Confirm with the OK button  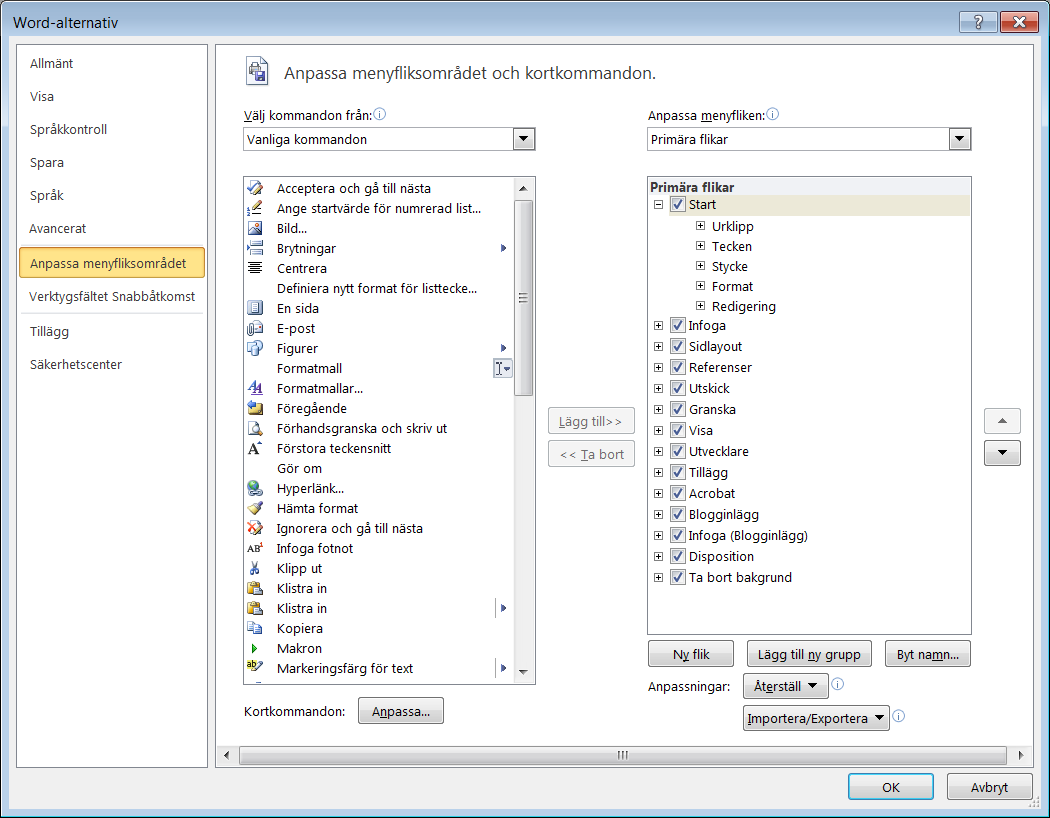(x=891, y=787)
